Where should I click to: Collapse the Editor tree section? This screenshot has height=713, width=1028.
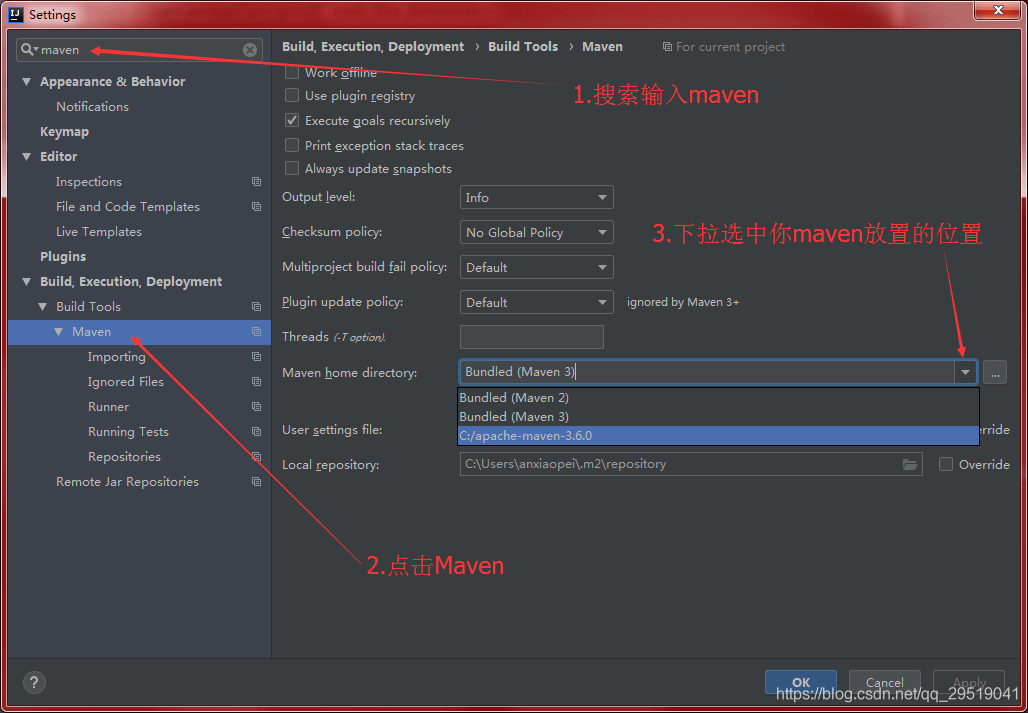pos(26,157)
